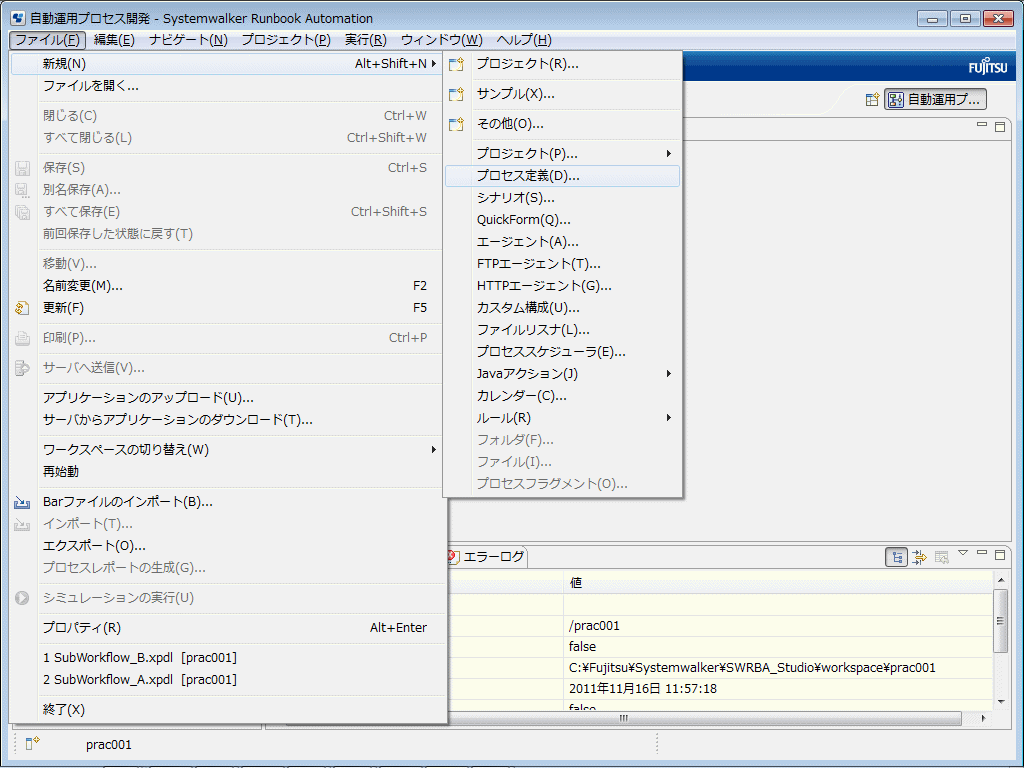The image size is (1024, 768).
Task: Select カレンダー(C)... menu entry
Action: 562,396
